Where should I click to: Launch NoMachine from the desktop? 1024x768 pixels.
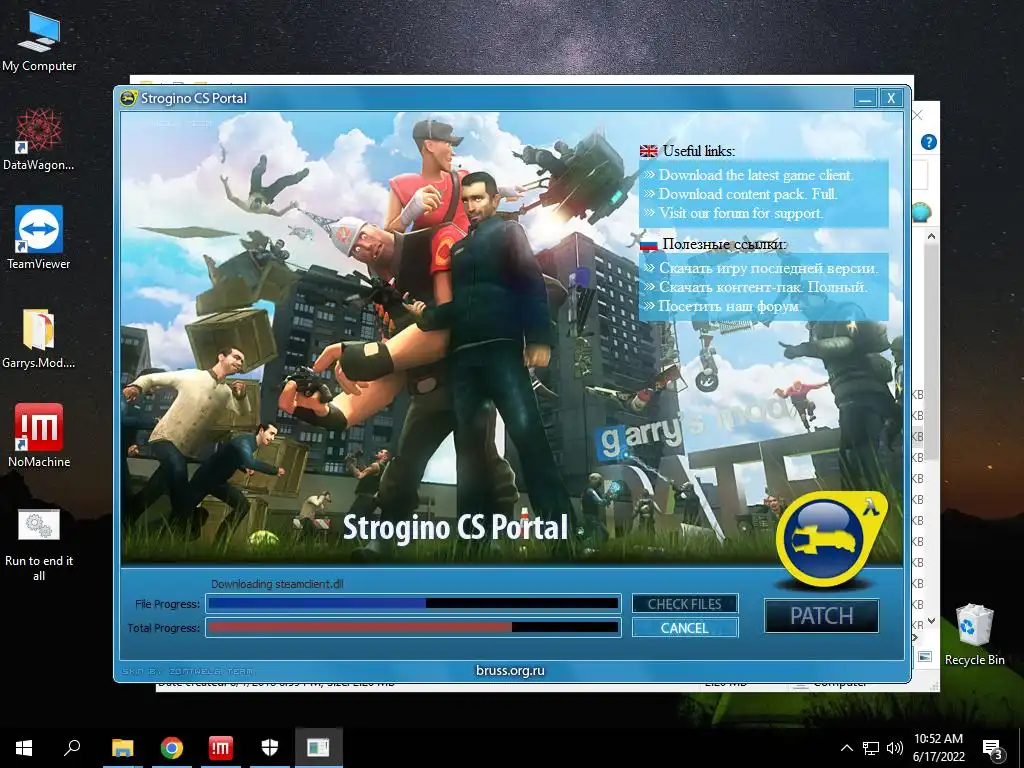pyautogui.click(x=39, y=436)
